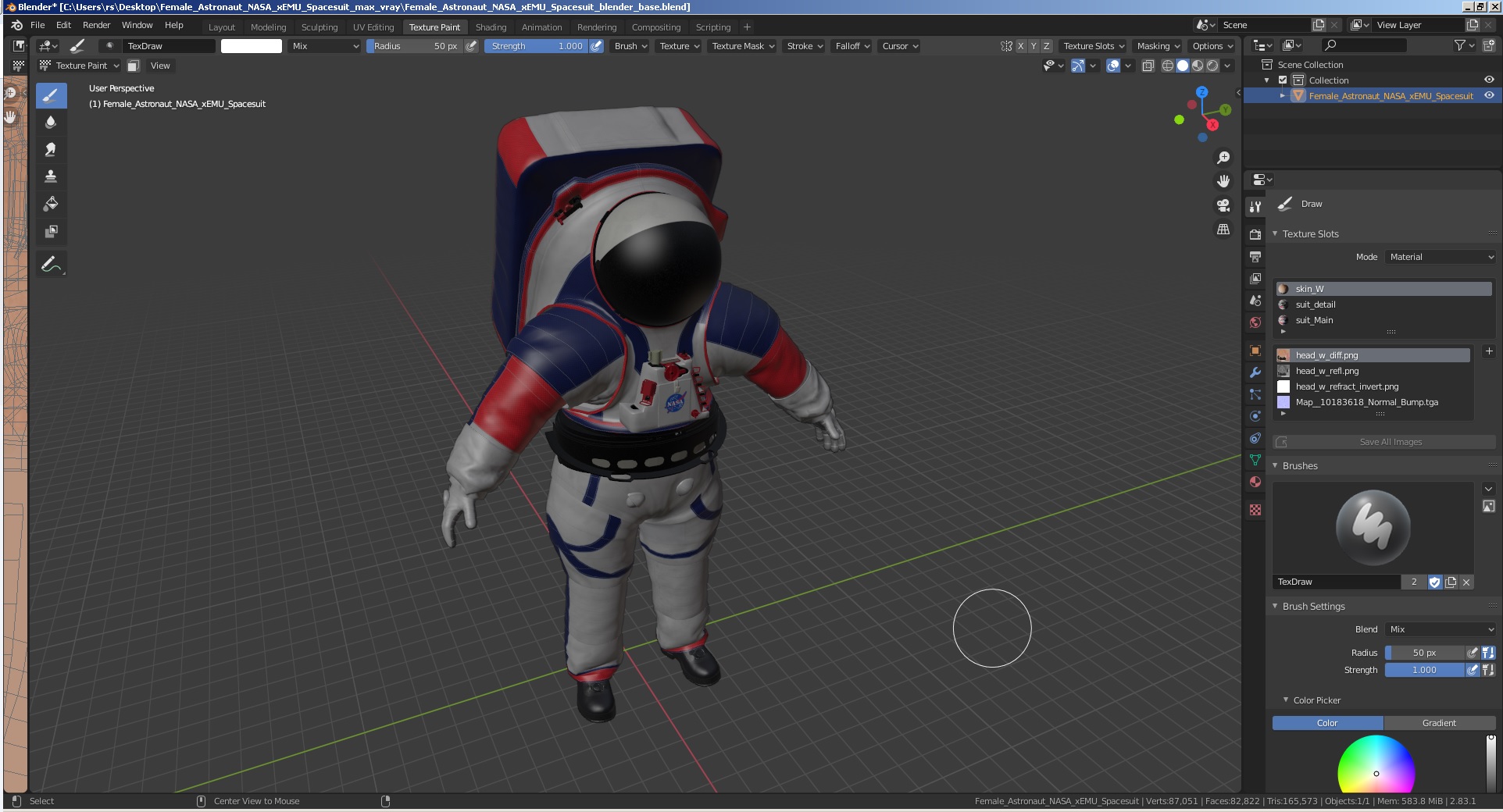Collapse the Texture Slots panel
The height and width of the screenshot is (812, 1503).
pos(1275,233)
